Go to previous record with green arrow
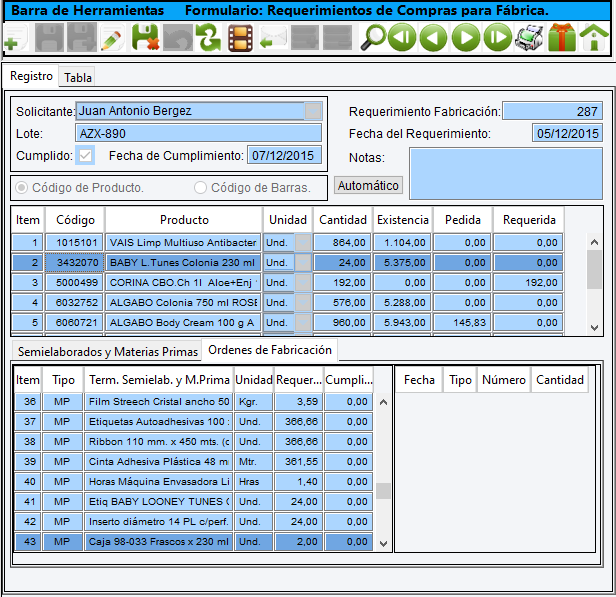This screenshot has width=616, height=597. (x=434, y=38)
